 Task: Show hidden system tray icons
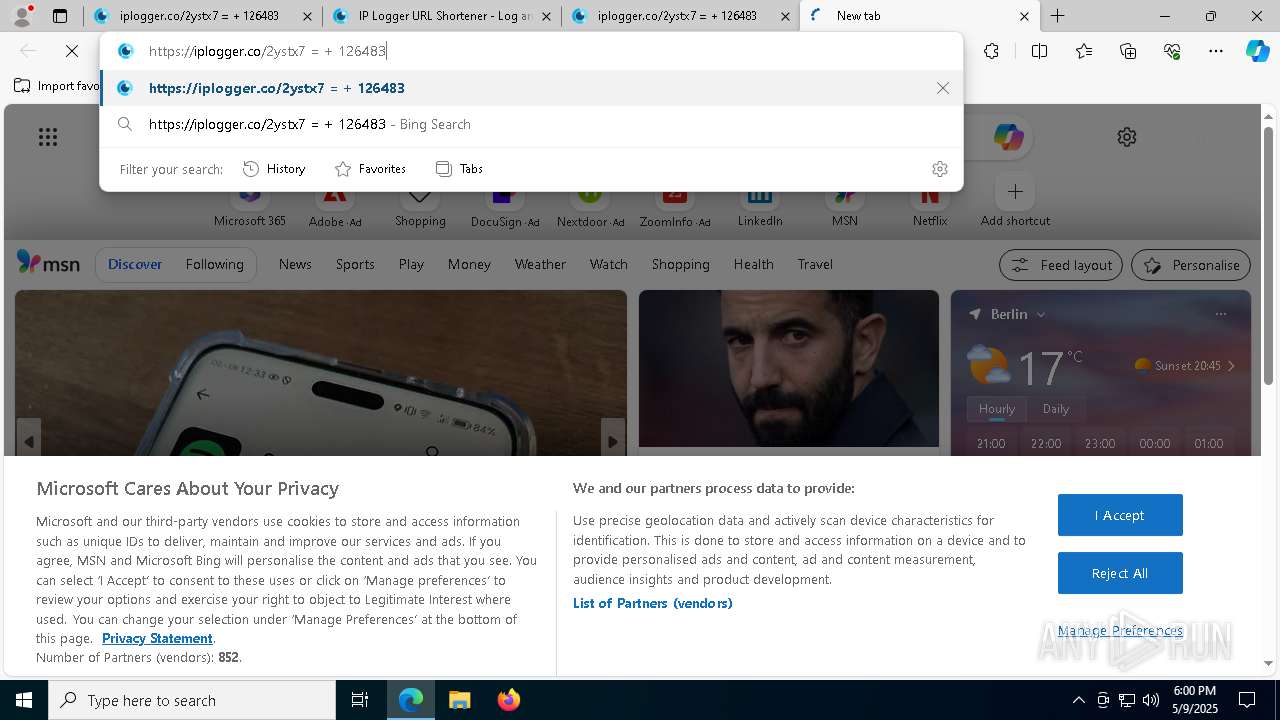coord(1078,700)
